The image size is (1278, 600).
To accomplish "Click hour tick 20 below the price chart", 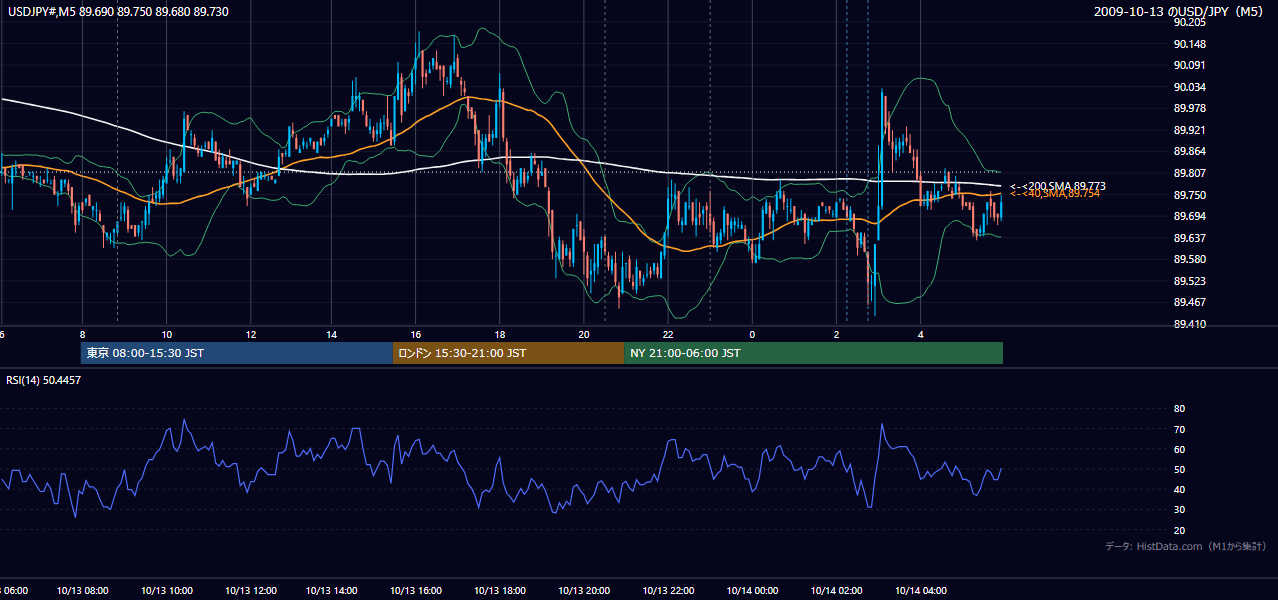I will [x=584, y=335].
